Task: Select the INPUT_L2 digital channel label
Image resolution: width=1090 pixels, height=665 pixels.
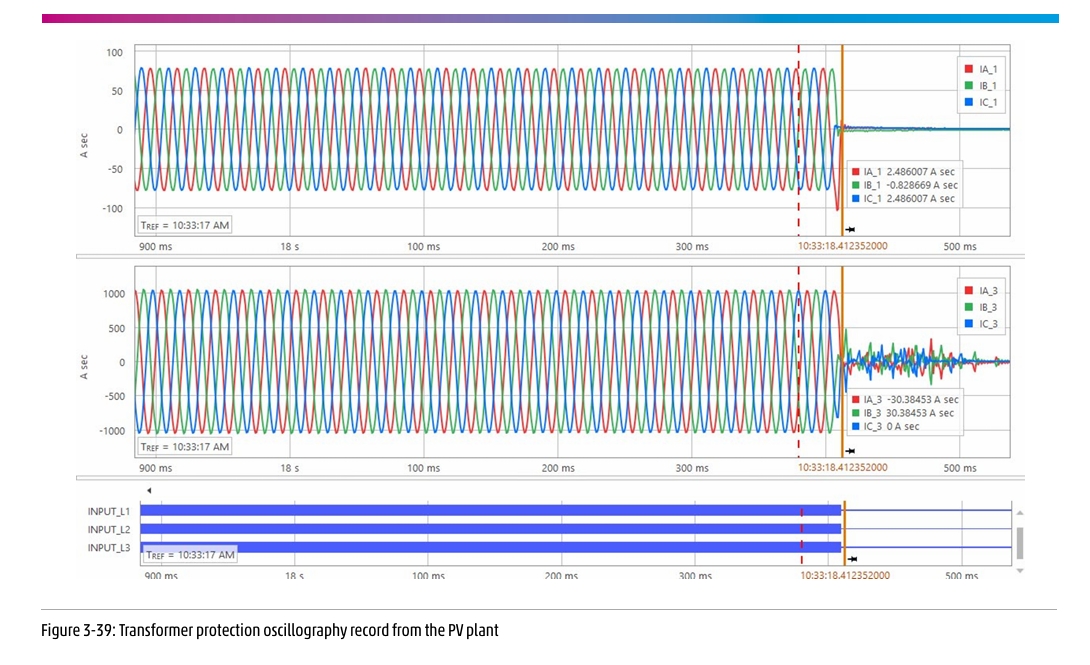Action: pos(109,529)
